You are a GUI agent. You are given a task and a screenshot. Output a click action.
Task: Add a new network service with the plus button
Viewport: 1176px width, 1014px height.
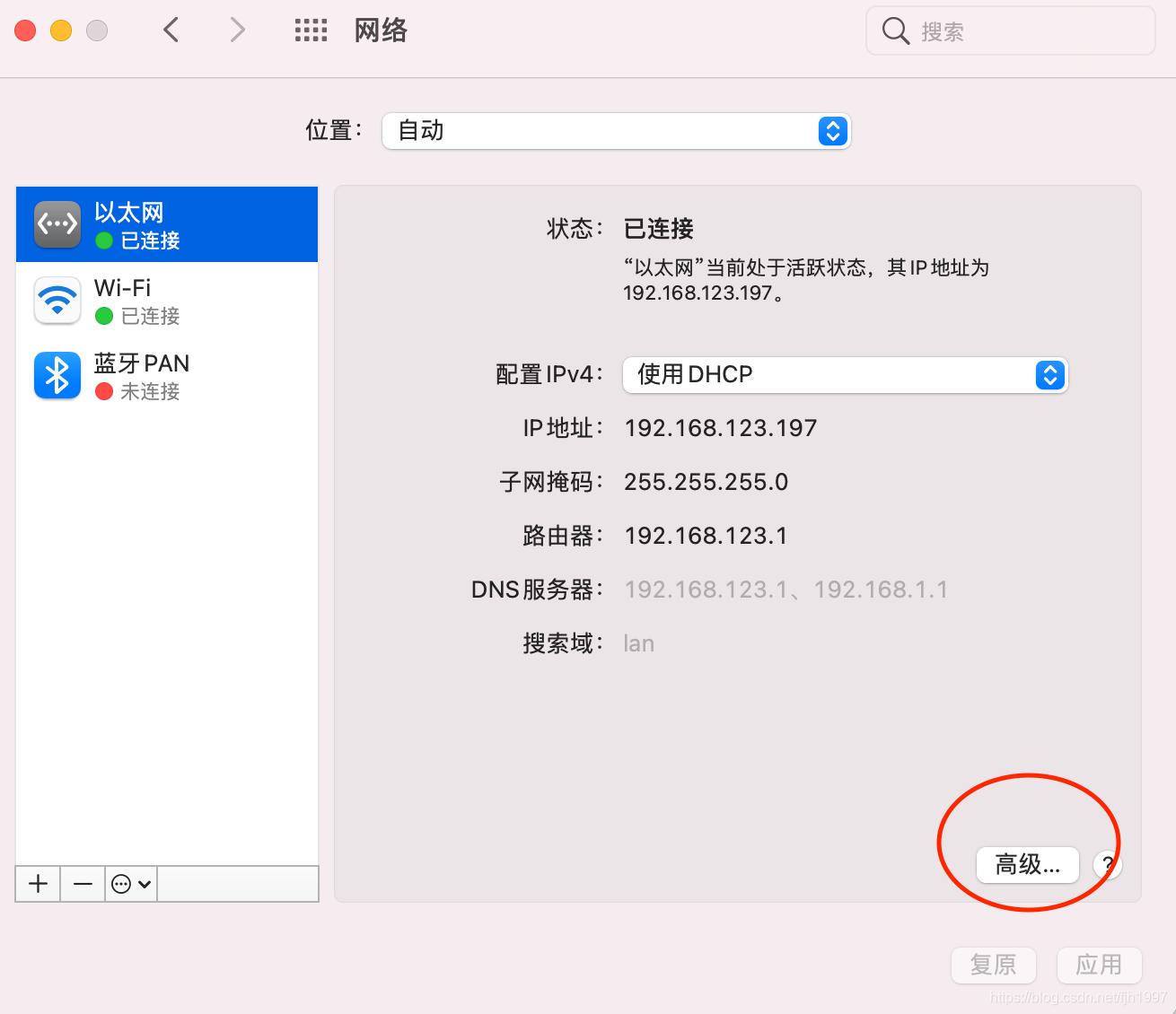tap(37, 884)
